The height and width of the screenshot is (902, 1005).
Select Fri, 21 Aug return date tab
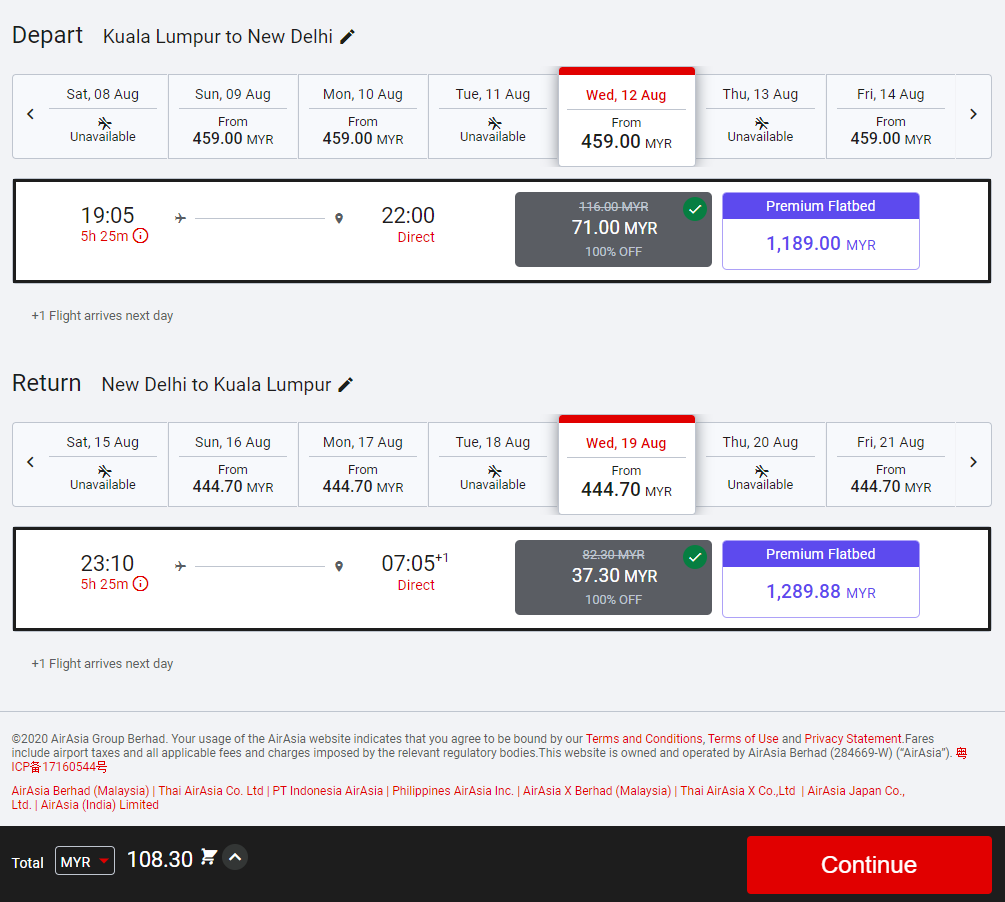890,464
